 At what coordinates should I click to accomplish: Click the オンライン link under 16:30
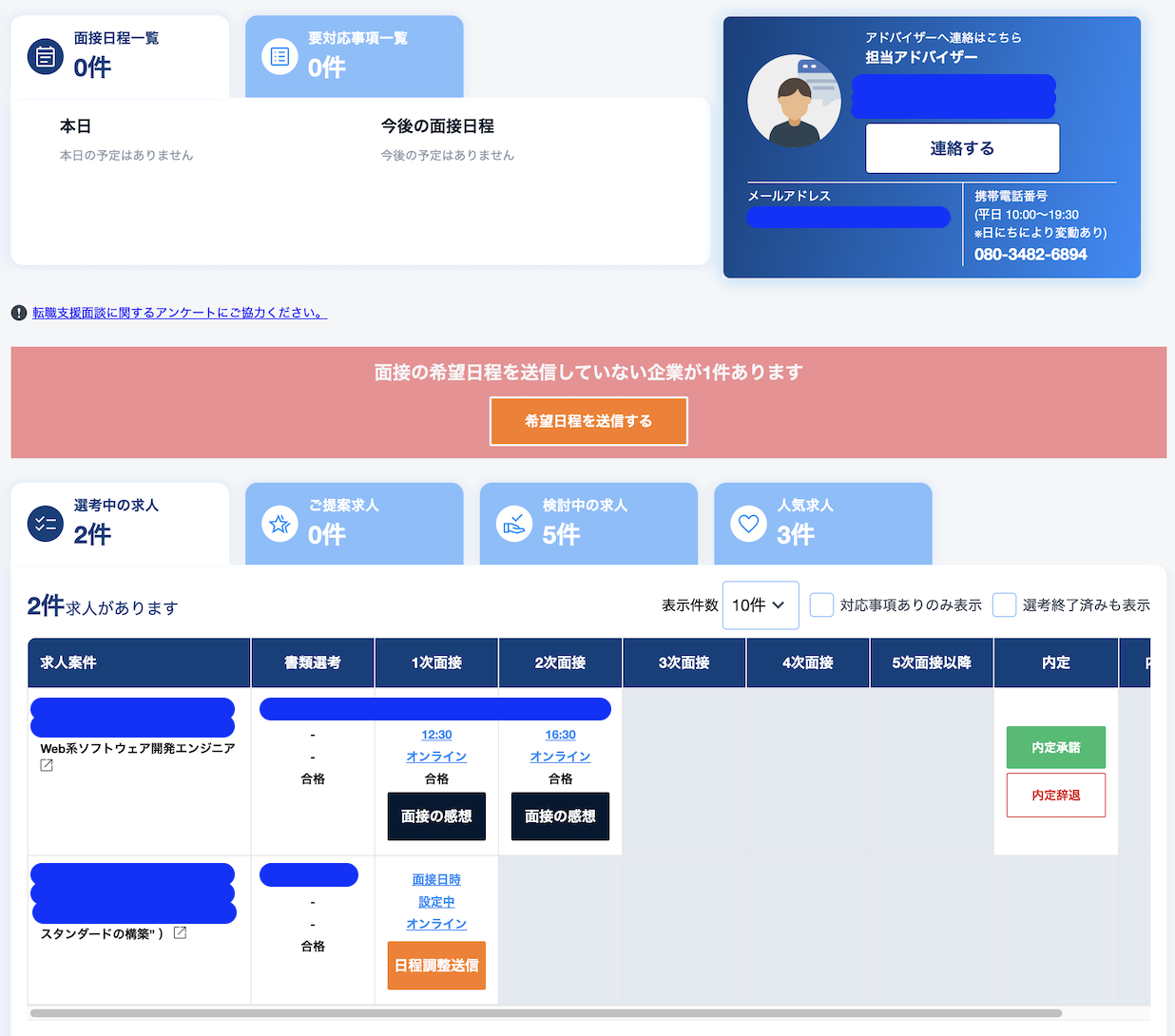(560, 757)
